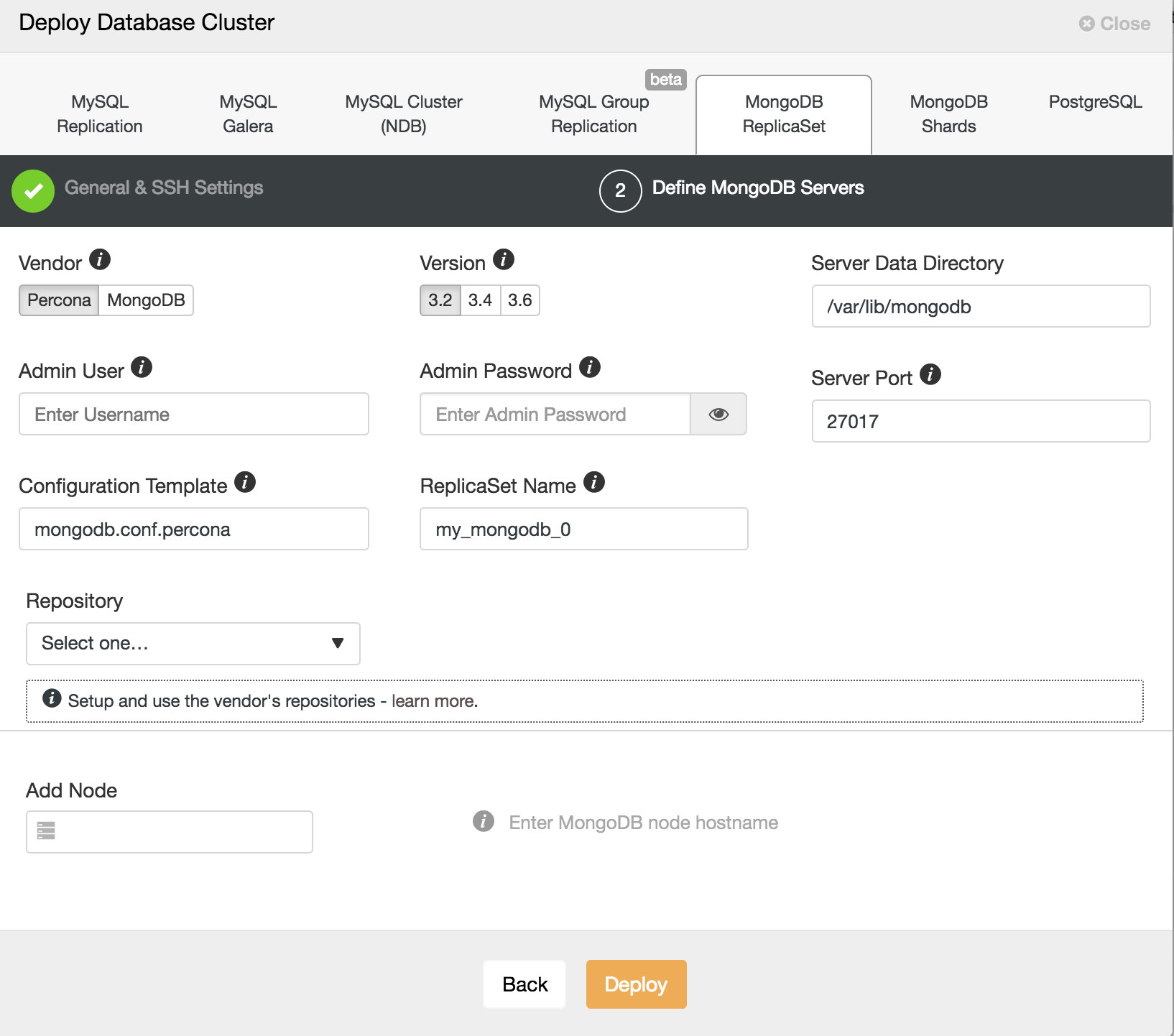The image size is (1174, 1036).
Task: Click the Vendor info icon
Action: tap(100, 259)
